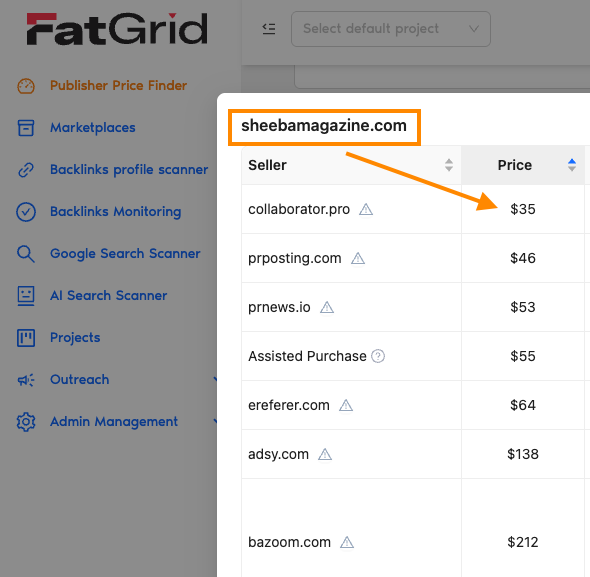Screen dimensions: 590x577
Task: Select the collaborator.pro seller name
Action: pyautogui.click(x=299, y=209)
